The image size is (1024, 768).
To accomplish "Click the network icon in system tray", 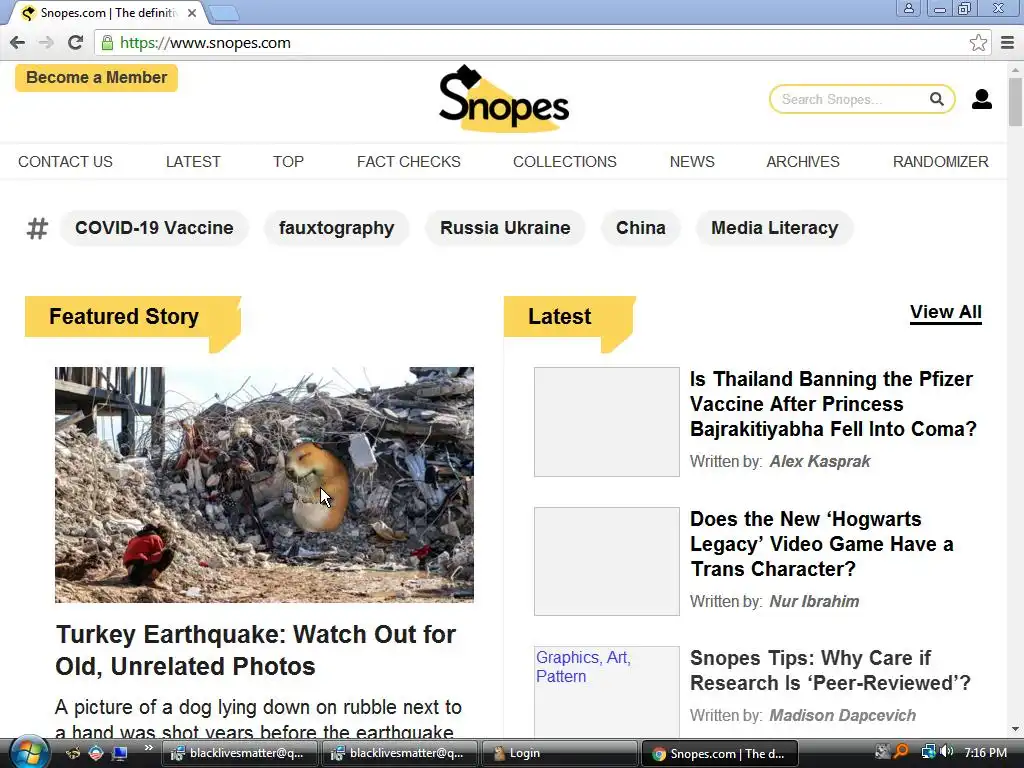I will (x=928, y=752).
